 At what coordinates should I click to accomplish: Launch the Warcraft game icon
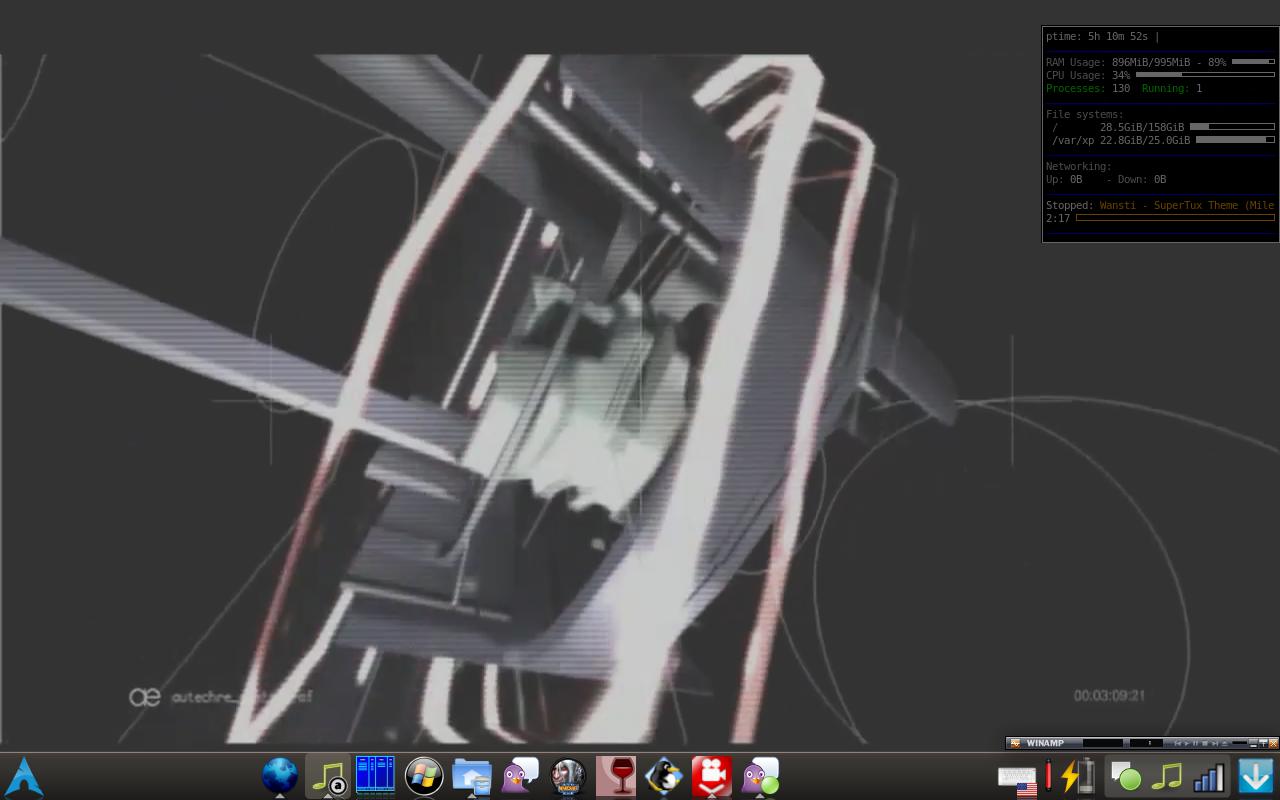568,776
